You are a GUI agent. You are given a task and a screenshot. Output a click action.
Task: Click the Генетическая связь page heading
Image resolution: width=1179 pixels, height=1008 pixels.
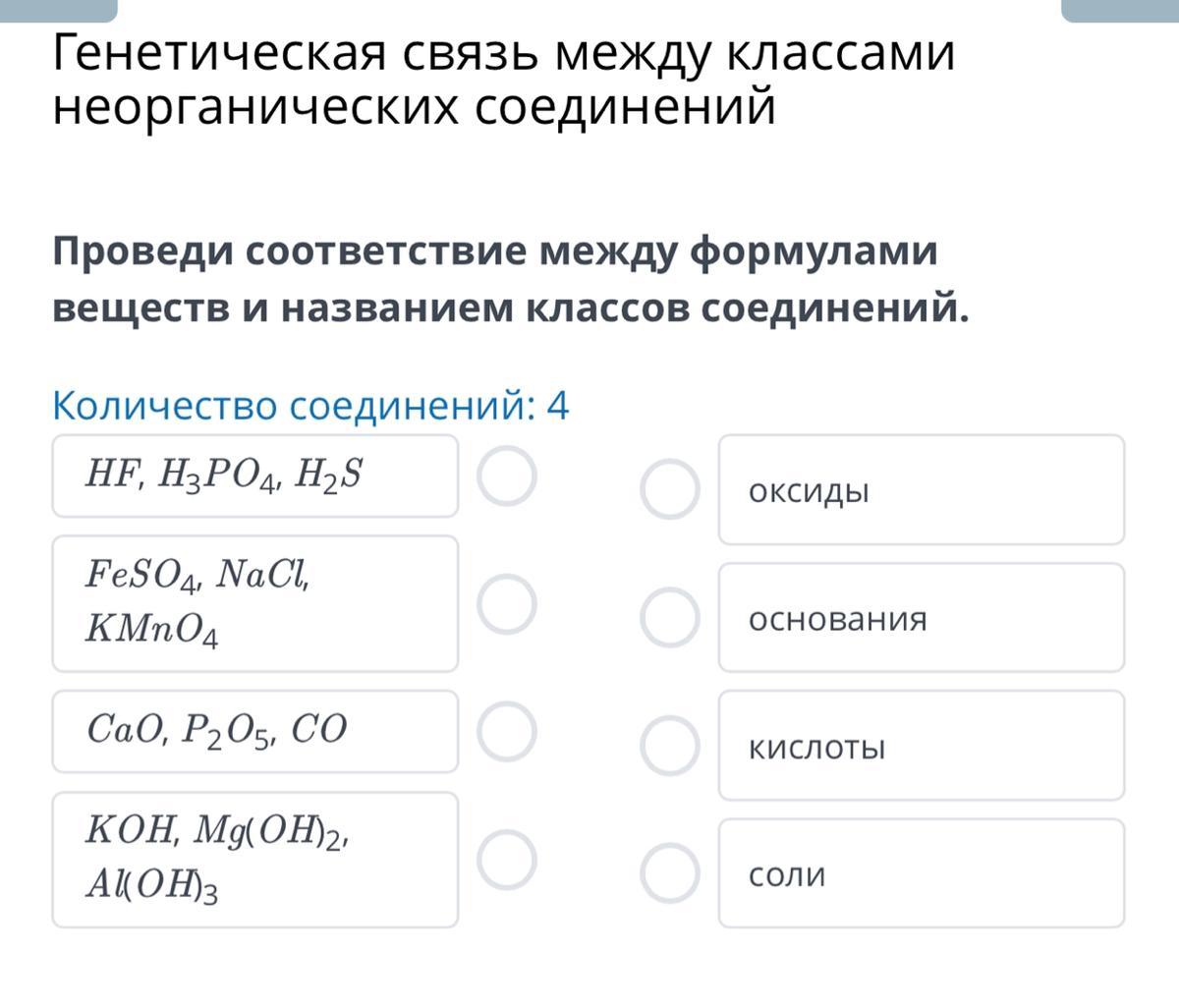pos(503,80)
